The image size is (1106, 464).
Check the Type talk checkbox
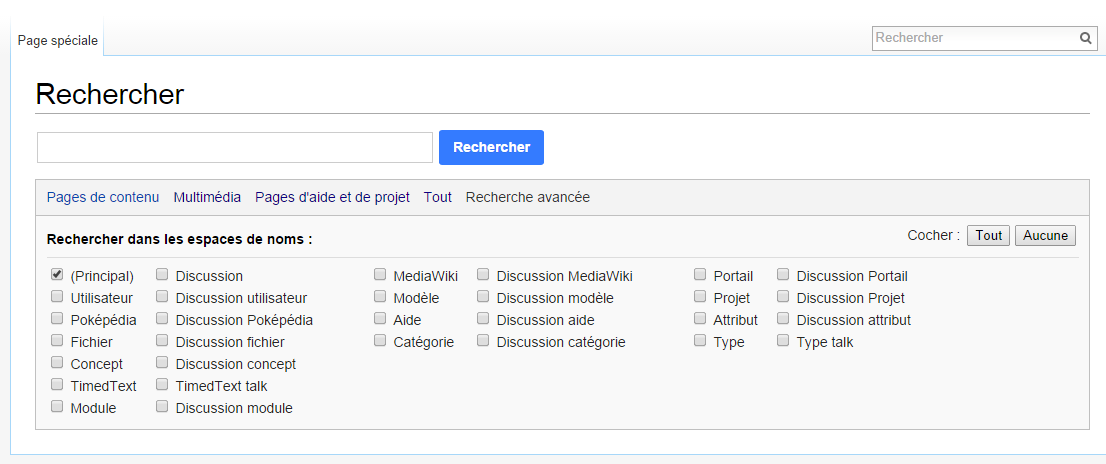pos(783,340)
